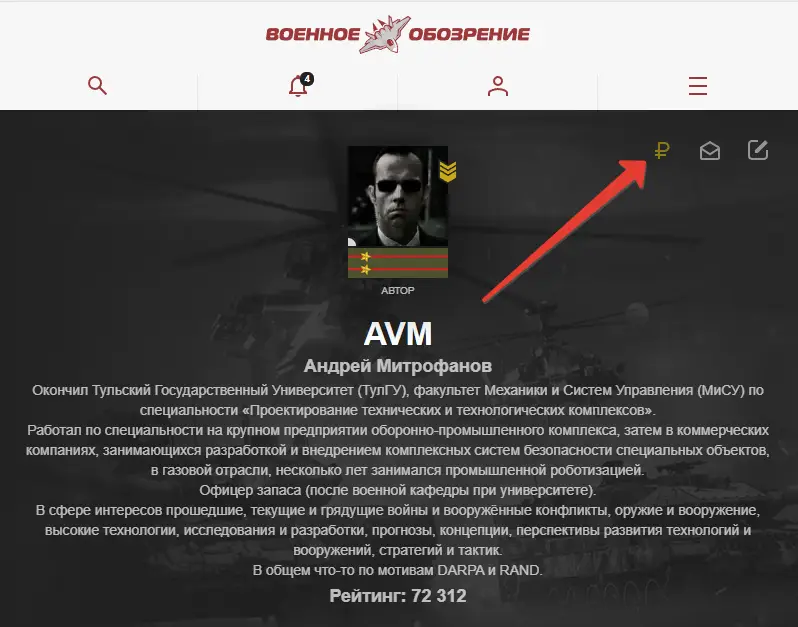
Task: Click the two-star shoulder strap rank insignia
Action: click(397, 263)
